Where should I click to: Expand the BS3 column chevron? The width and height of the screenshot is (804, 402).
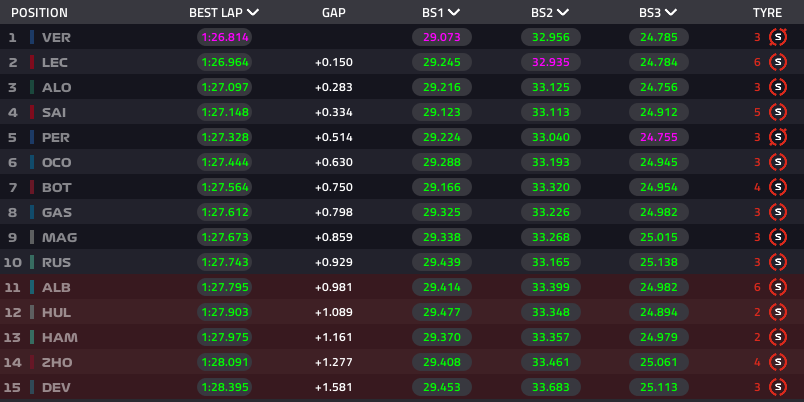click(671, 13)
